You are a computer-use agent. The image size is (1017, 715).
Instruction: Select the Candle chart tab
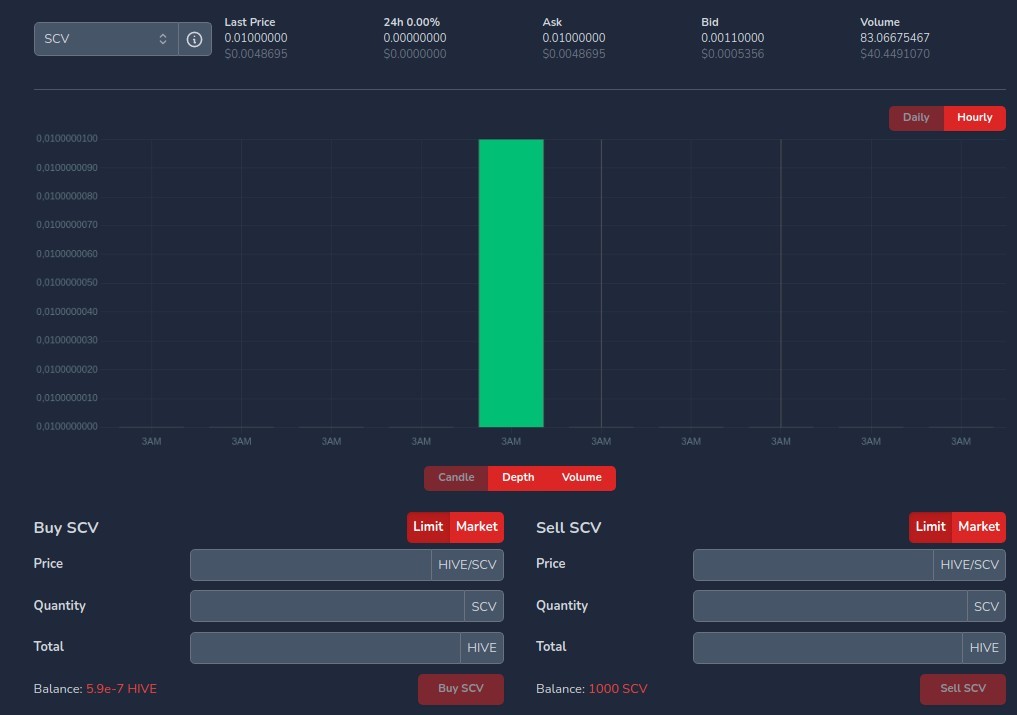coord(456,478)
